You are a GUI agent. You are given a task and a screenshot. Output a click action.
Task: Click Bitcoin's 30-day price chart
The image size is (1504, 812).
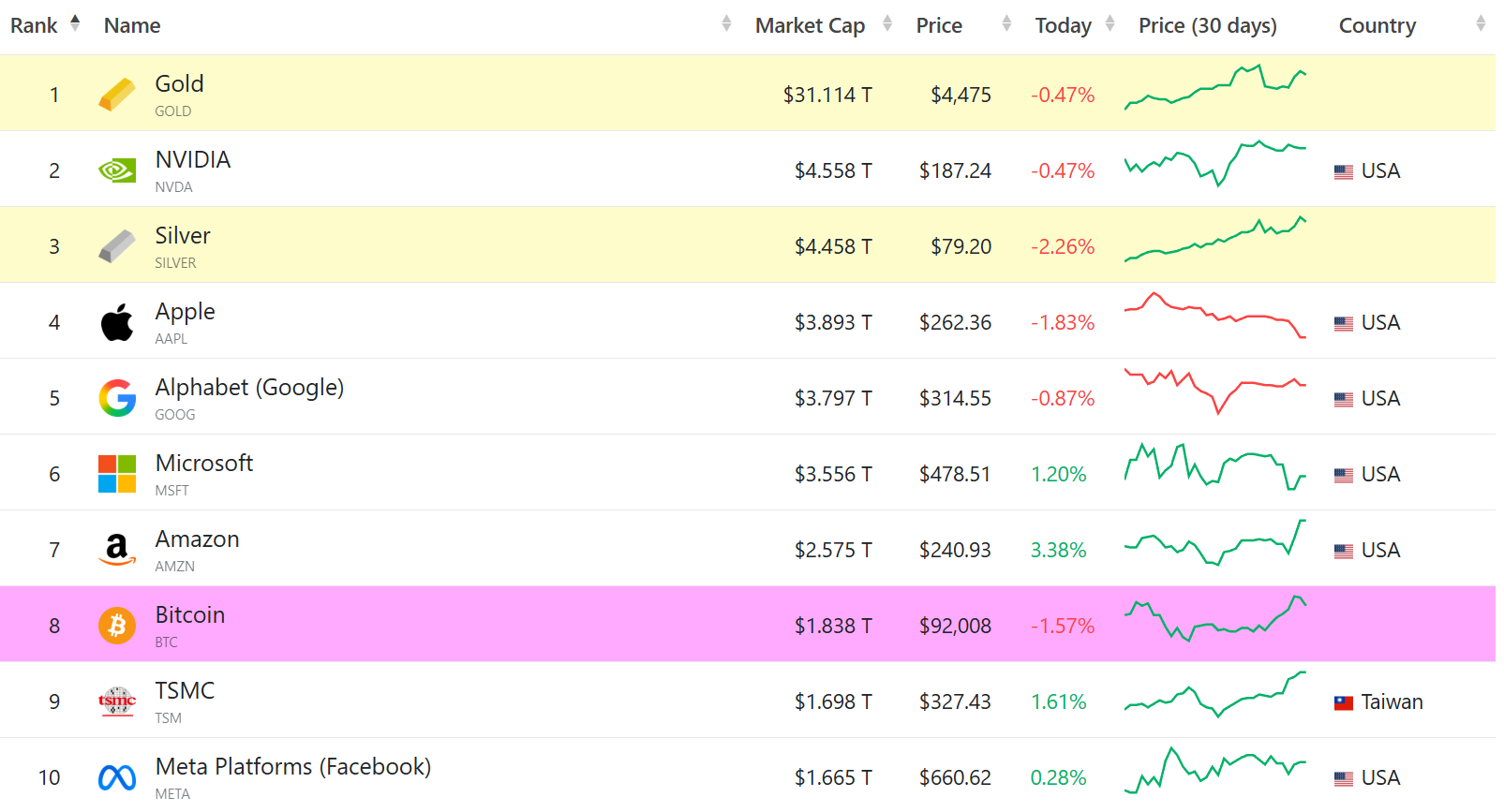pyautogui.click(x=1214, y=619)
